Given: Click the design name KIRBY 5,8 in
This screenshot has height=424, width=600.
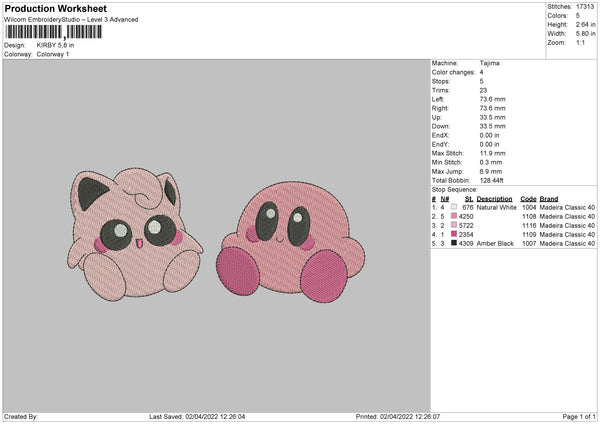Looking at the screenshot, I should [57, 45].
